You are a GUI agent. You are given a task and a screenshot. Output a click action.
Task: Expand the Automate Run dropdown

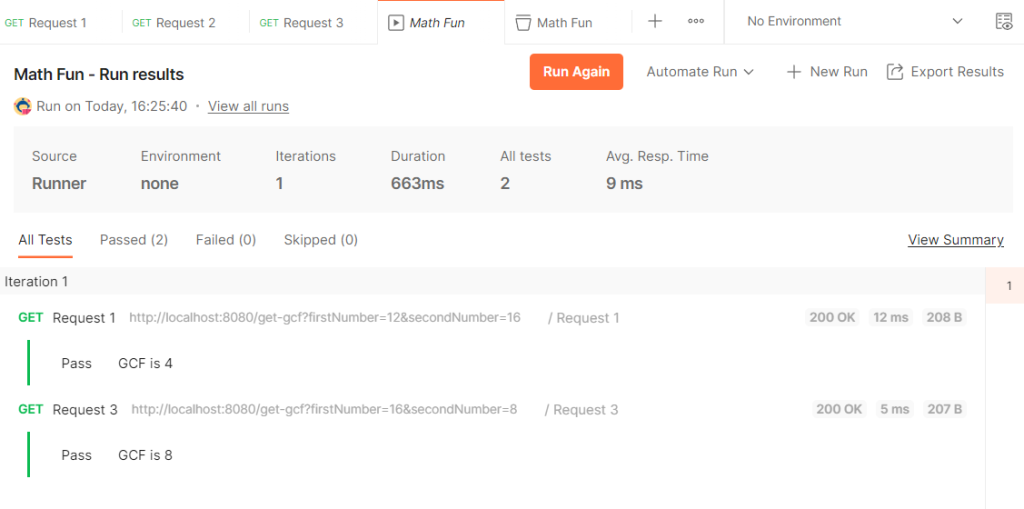click(700, 72)
